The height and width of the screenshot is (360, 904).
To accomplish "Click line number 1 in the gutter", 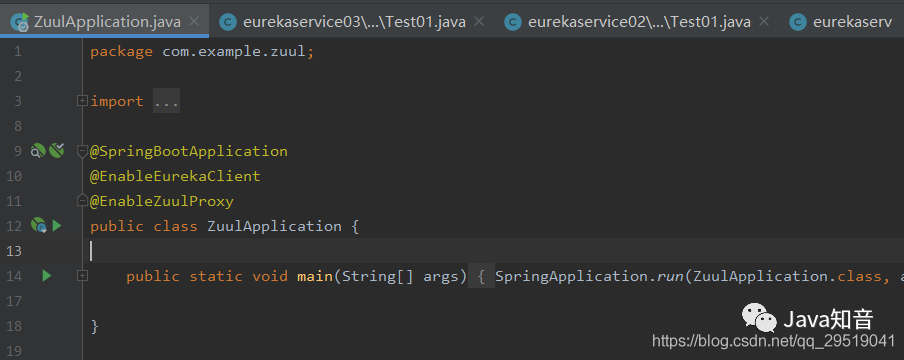I will [17, 51].
